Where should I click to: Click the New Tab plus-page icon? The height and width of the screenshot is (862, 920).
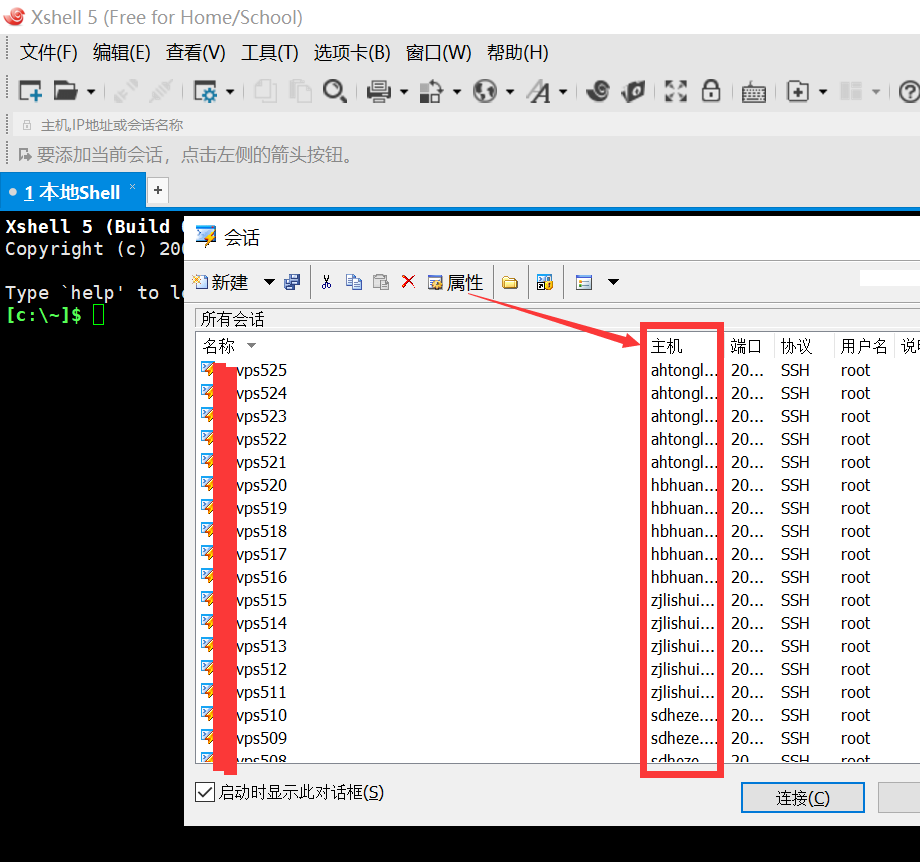pos(798,92)
